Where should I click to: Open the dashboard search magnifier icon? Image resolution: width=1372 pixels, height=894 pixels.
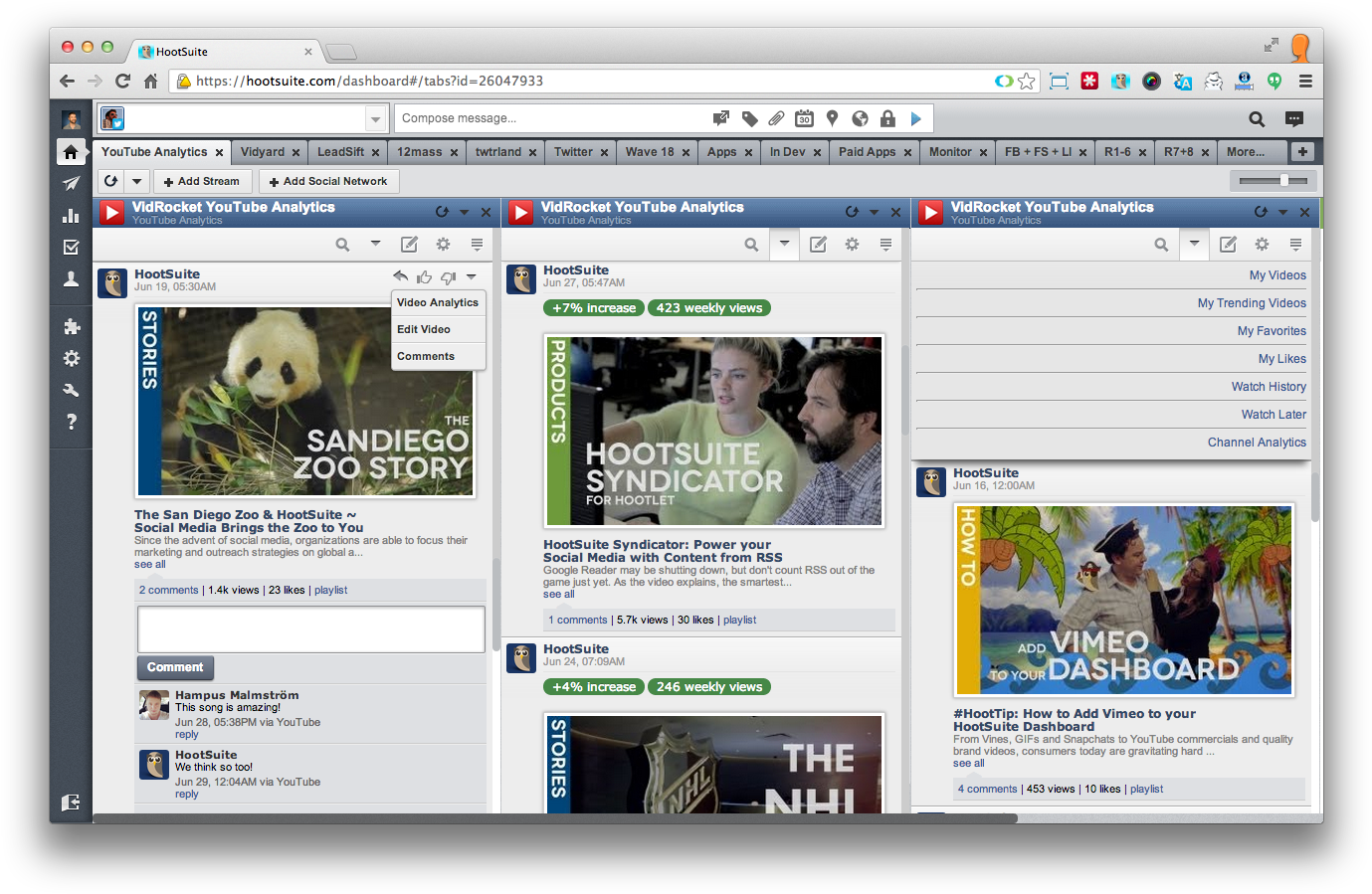tap(1257, 119)
